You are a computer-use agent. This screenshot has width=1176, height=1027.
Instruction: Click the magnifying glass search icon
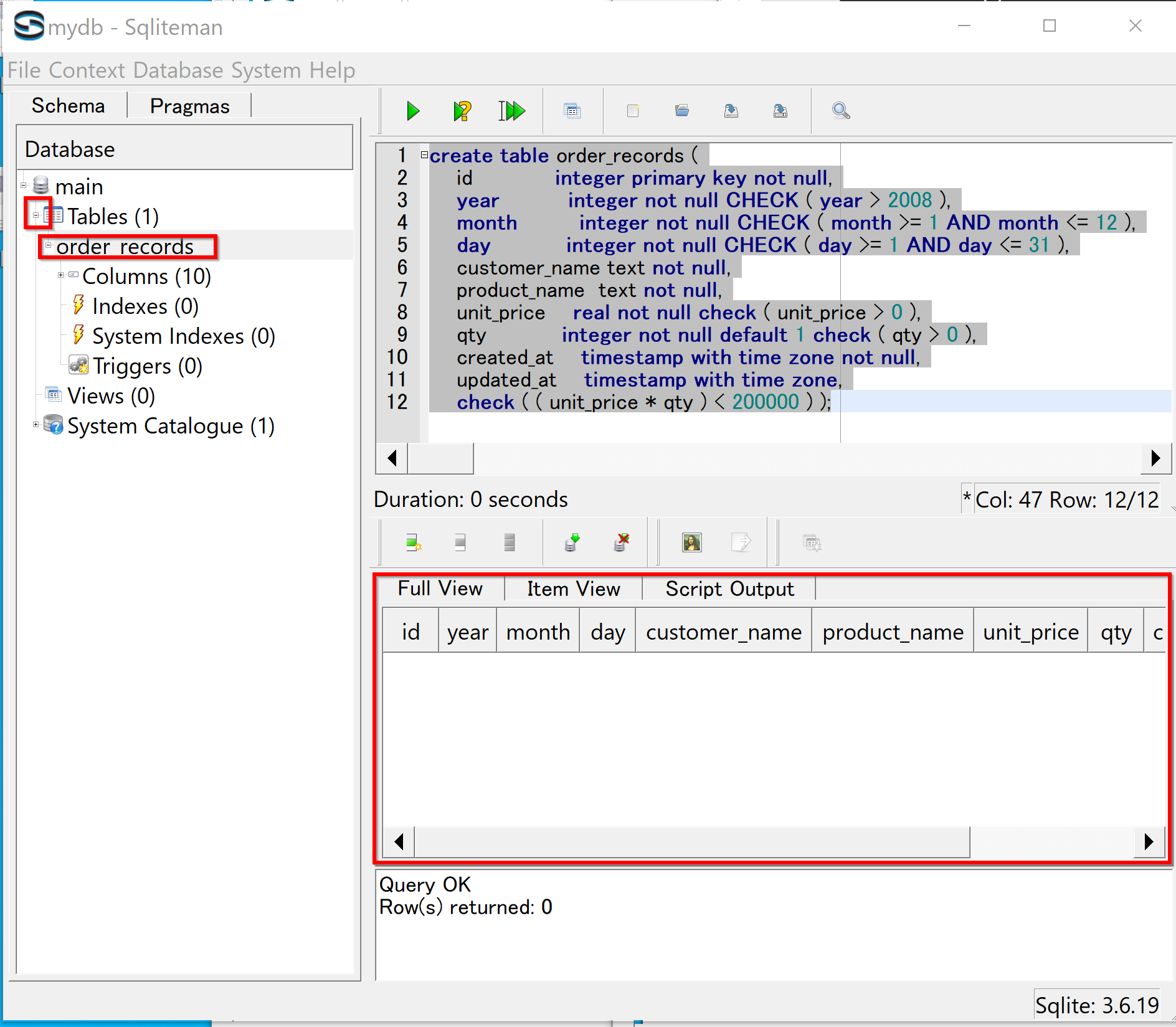[840, 111]
